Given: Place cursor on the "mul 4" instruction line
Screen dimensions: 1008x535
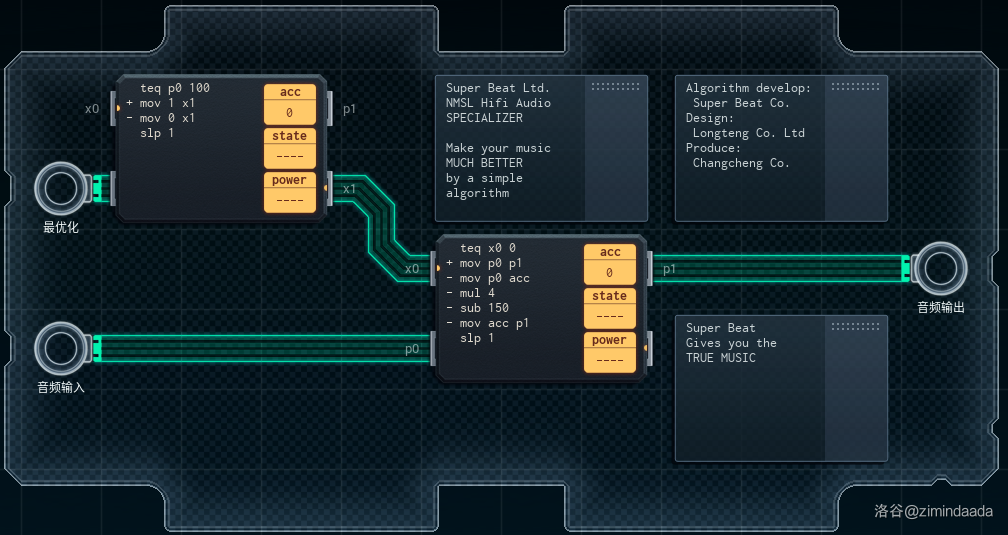Looking at the screenshot, I should [x=477, y=293].
